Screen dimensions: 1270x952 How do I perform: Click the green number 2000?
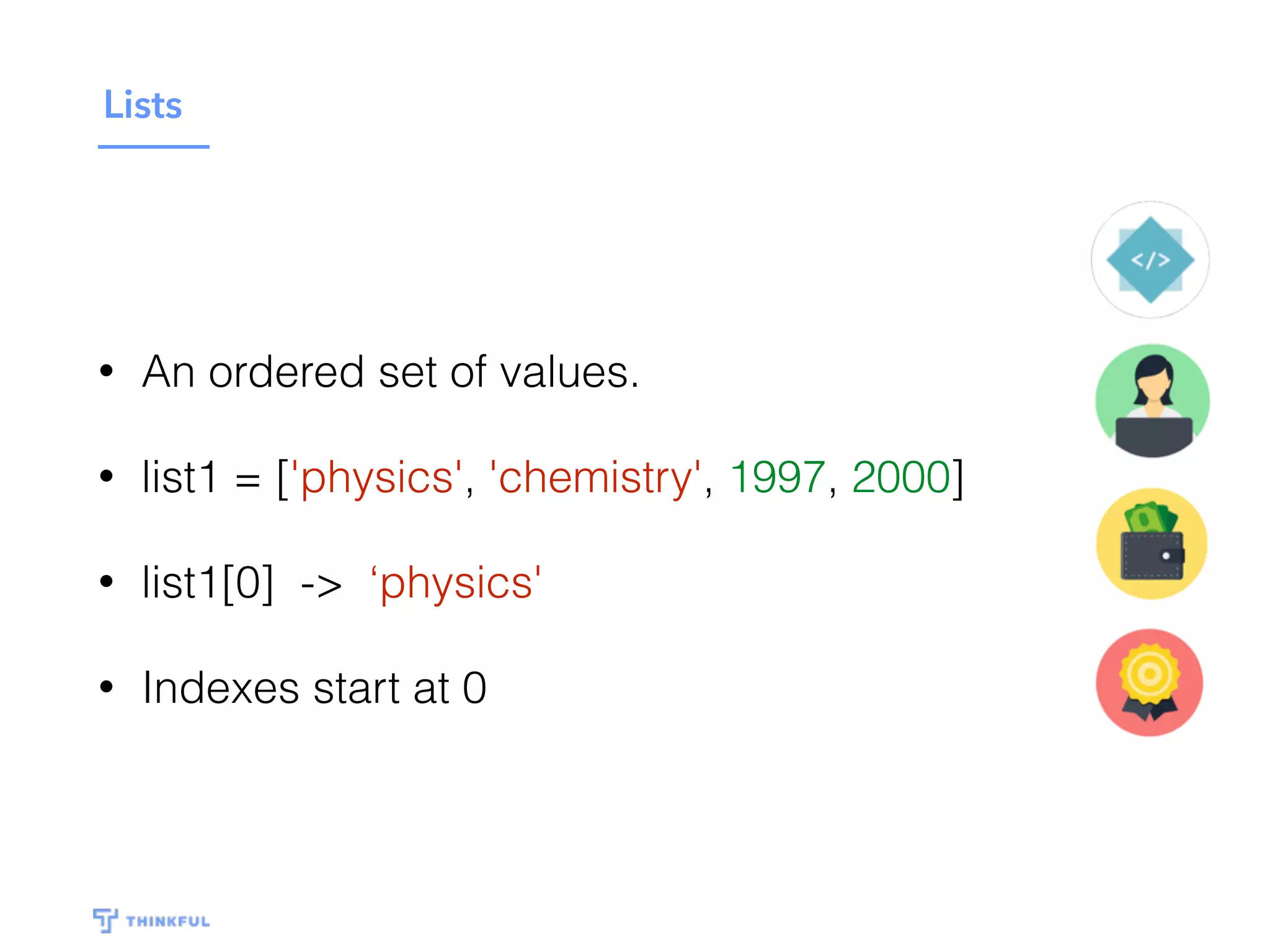901,477
